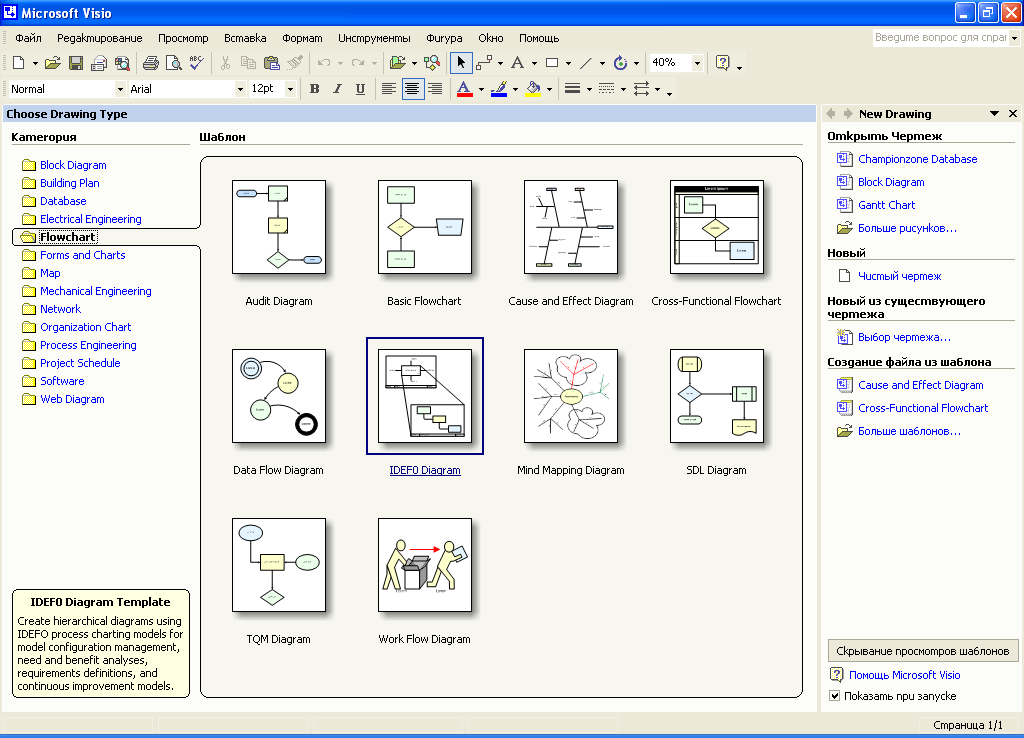Open the Редактирование menu

click(99, 38)
